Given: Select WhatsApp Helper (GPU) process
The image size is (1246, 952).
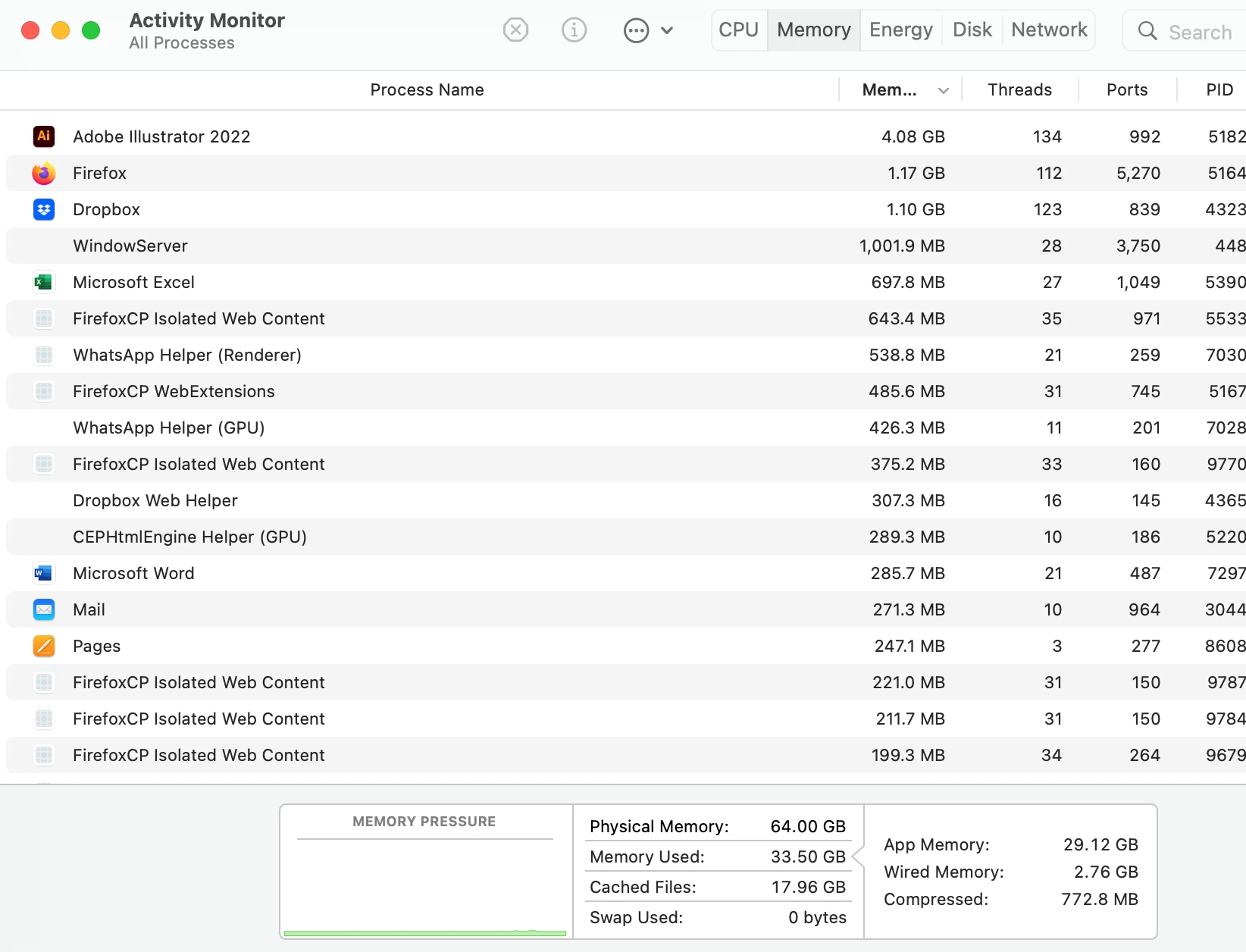Looking at the screenshot, I should pos(626,427).
